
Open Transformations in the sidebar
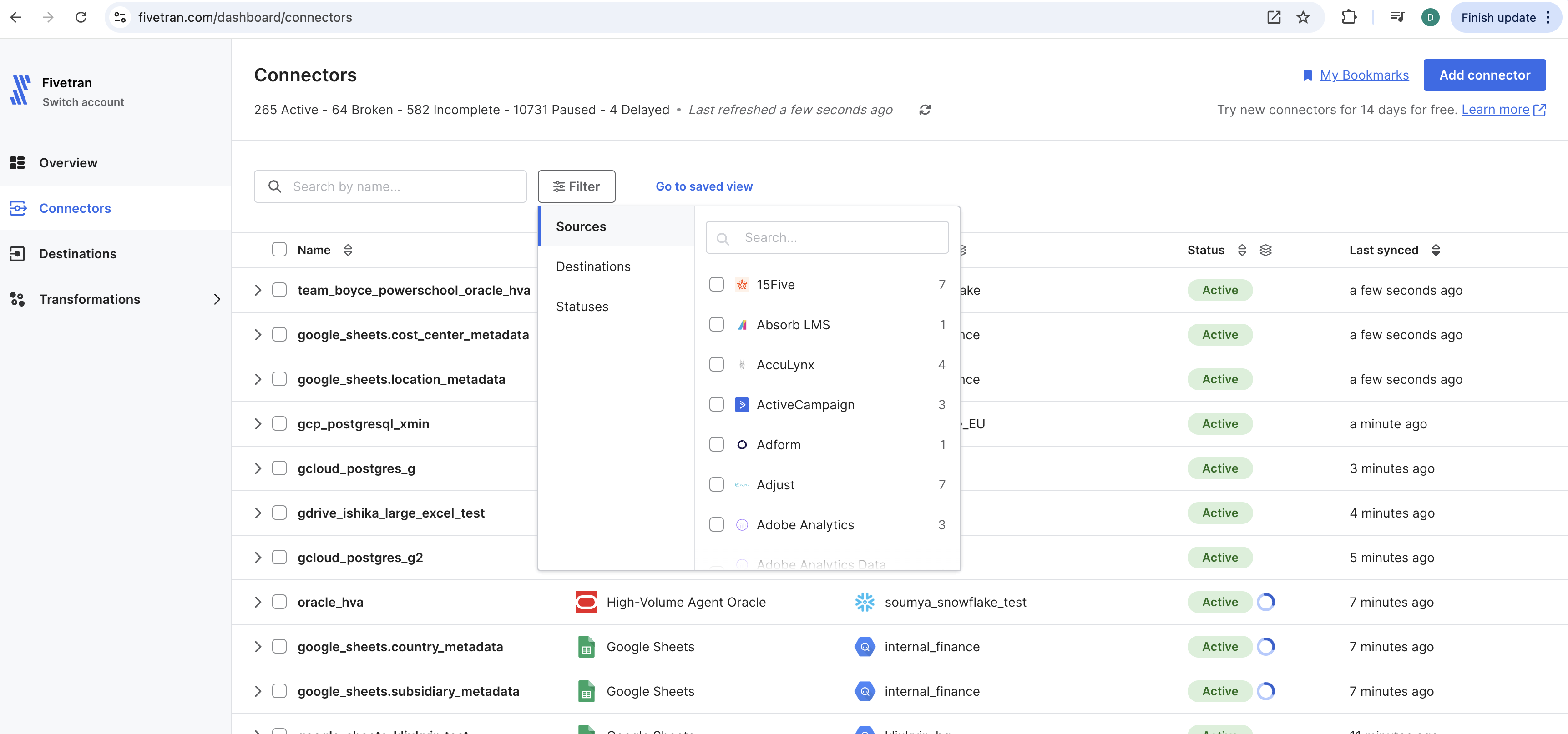pos(116,299)
